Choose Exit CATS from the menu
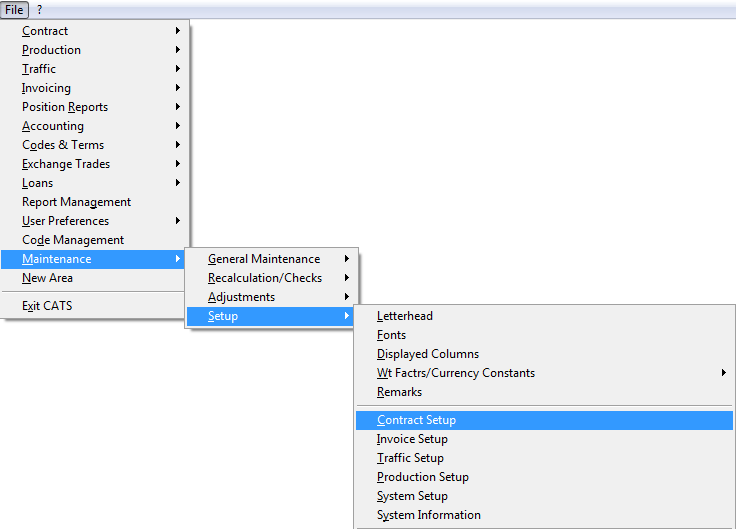The image size is (736, 529). pyautogui.click(x=93, y=306)
